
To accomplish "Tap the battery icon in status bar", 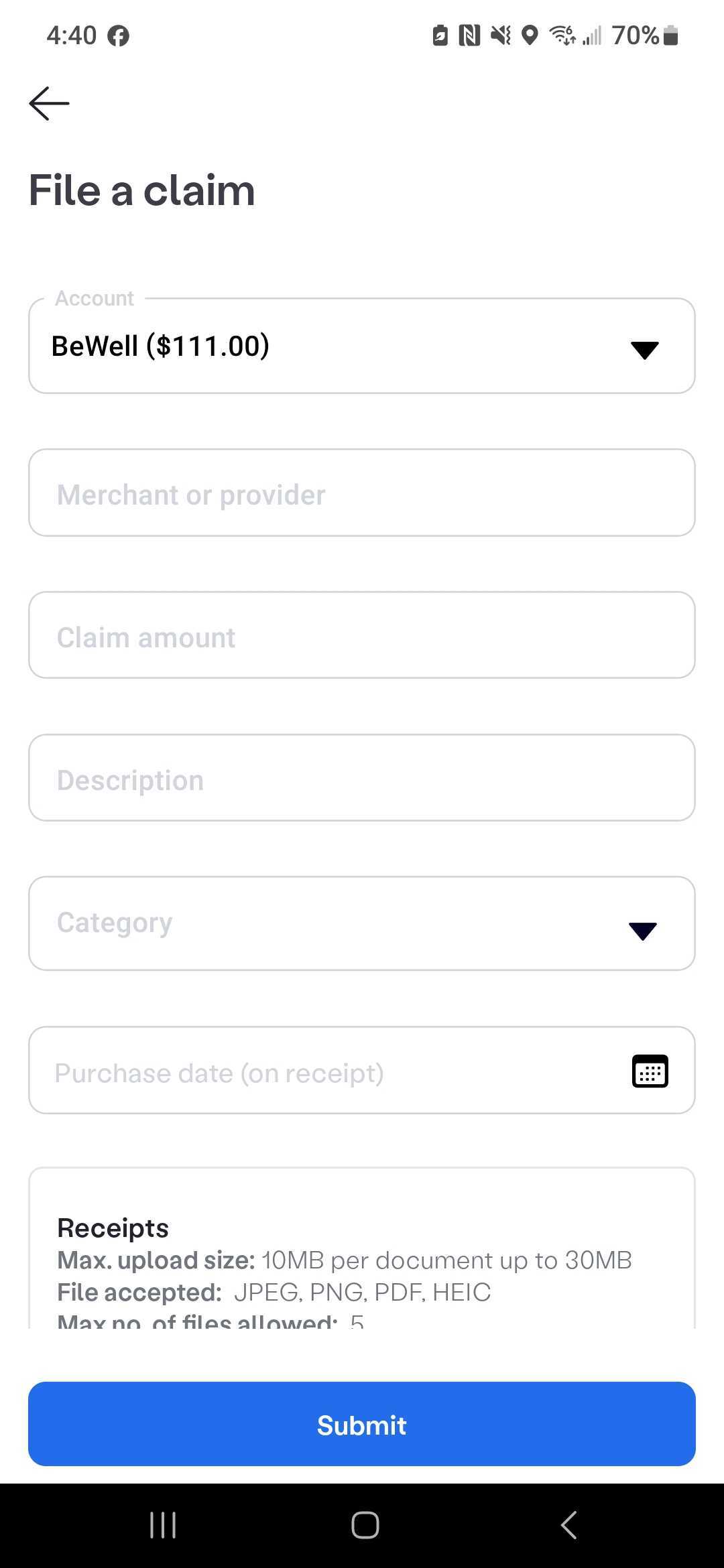I will (670, 36).
